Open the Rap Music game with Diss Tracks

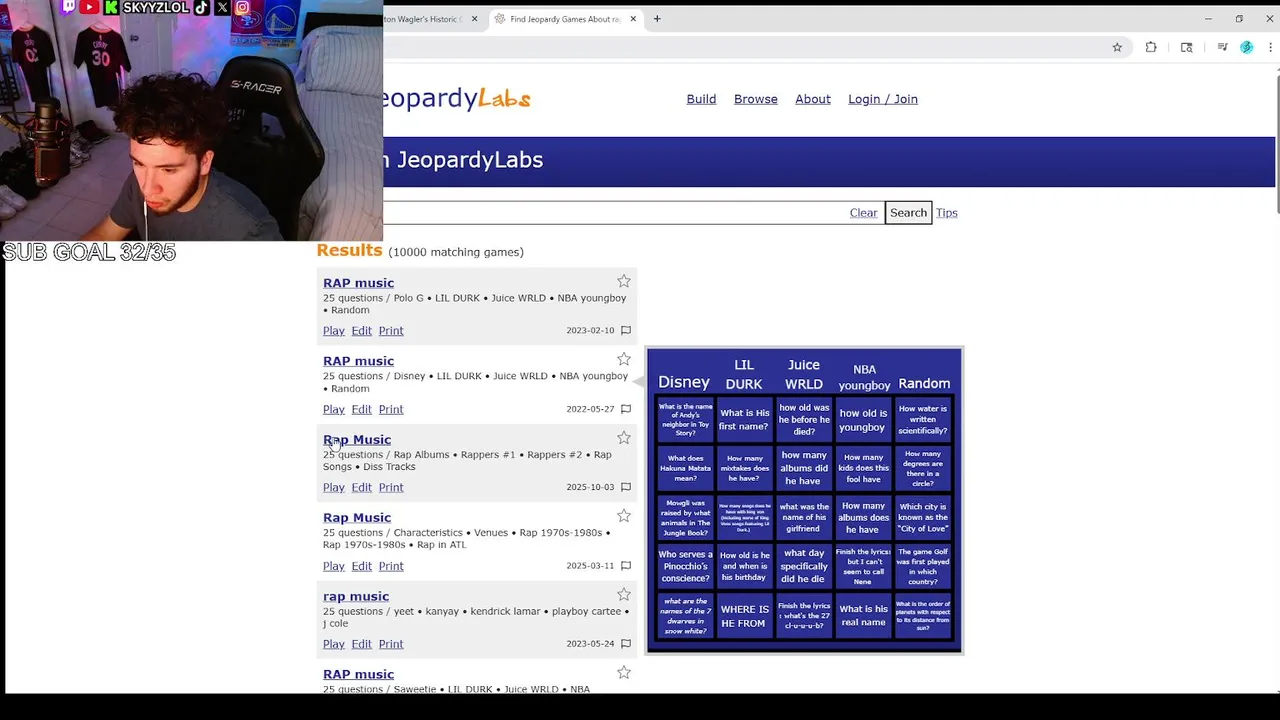(x=357, y=440)
